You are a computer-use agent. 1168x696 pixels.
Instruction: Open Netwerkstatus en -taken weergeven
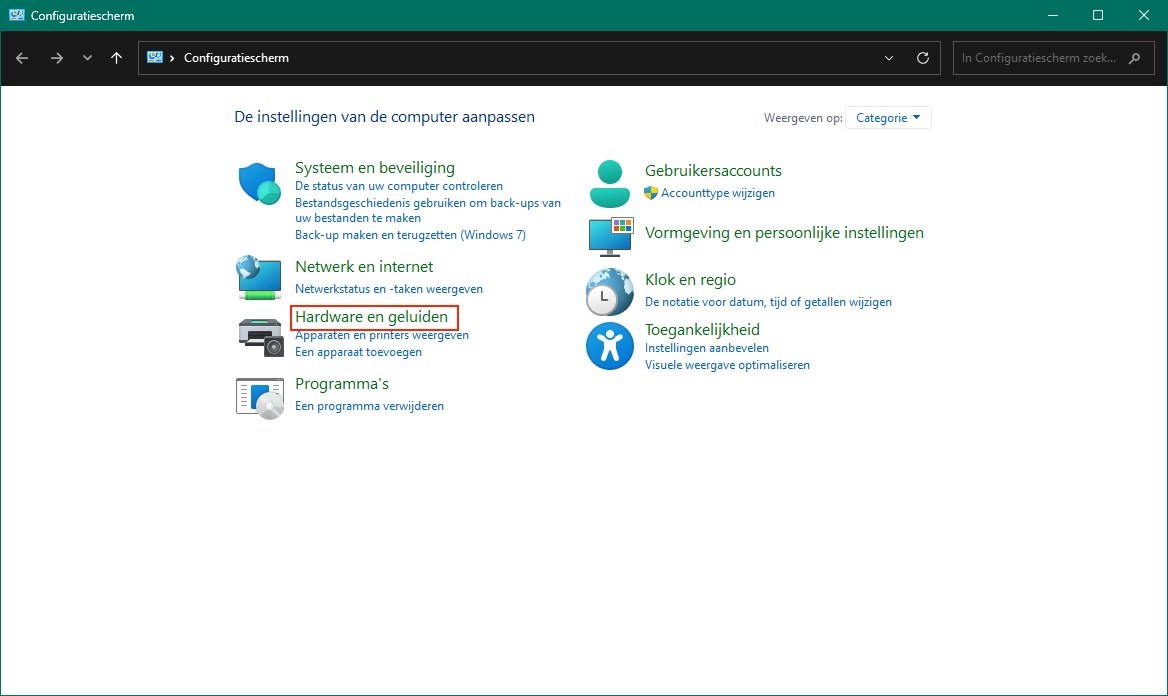tap(388, 289)
